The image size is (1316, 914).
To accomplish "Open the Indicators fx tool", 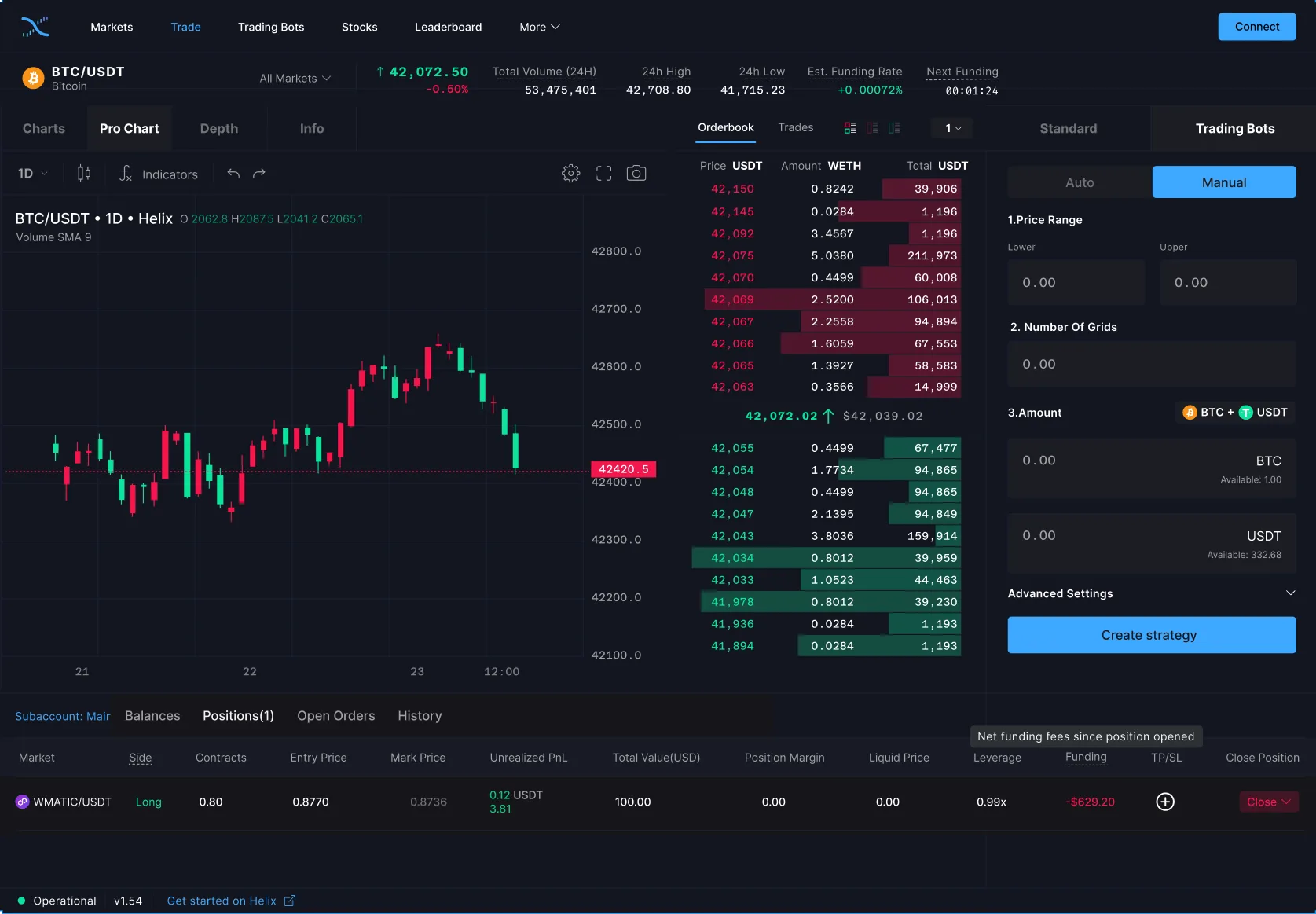I will click(159, 174).
